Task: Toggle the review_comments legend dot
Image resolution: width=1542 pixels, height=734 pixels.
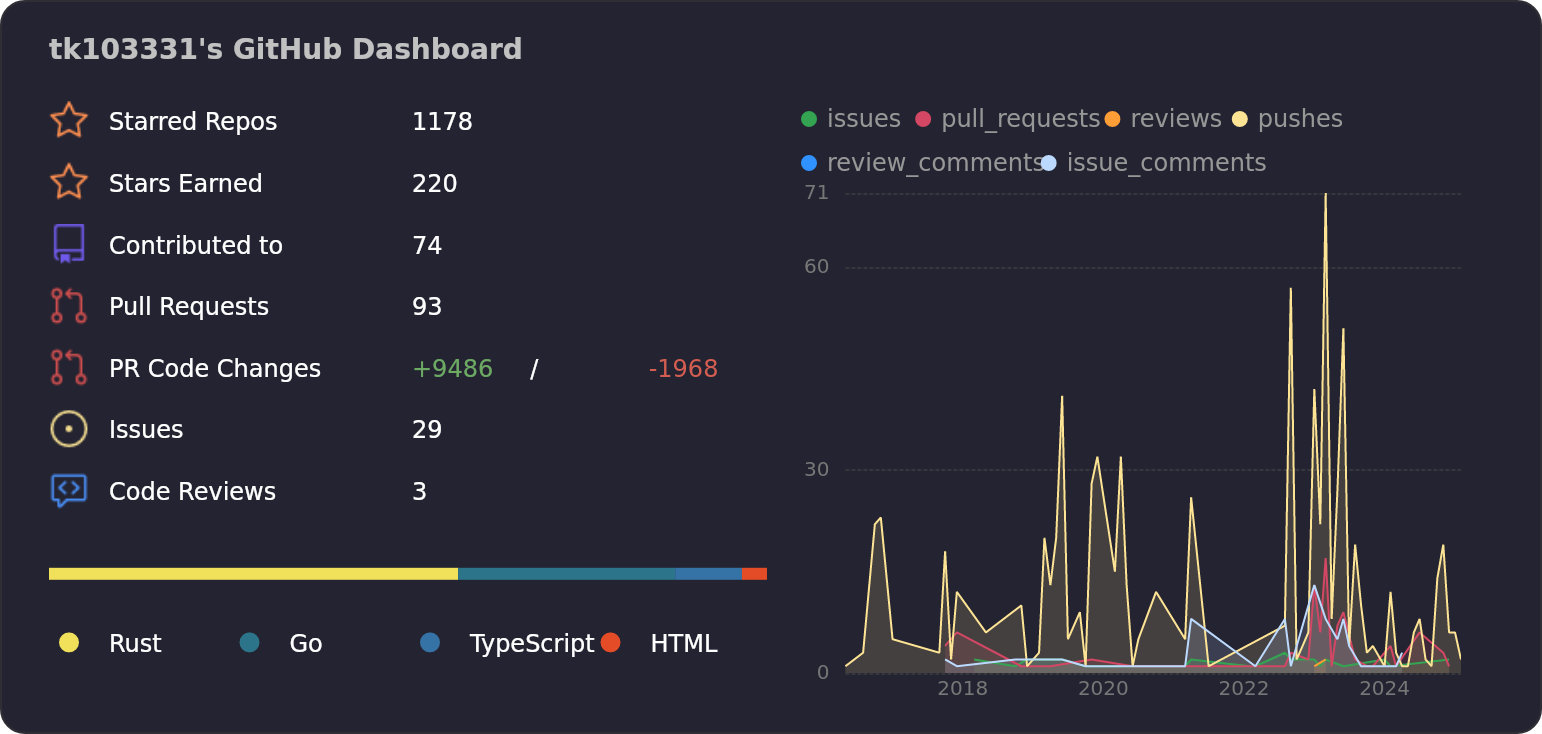Action: point(809,163)
